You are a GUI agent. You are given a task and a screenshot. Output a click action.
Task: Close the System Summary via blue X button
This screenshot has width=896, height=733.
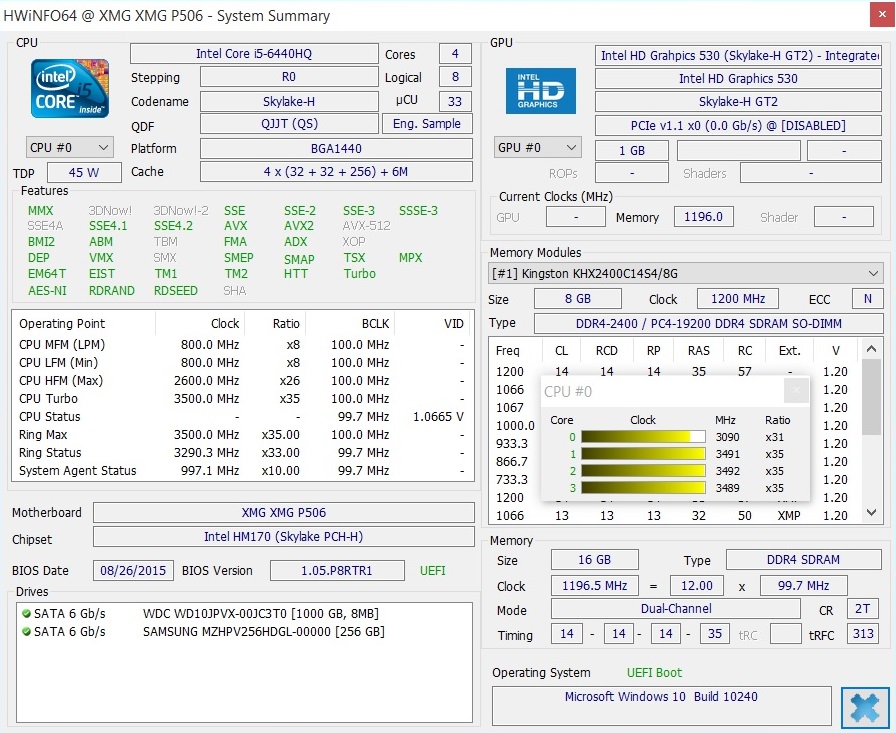coord(865,708)
